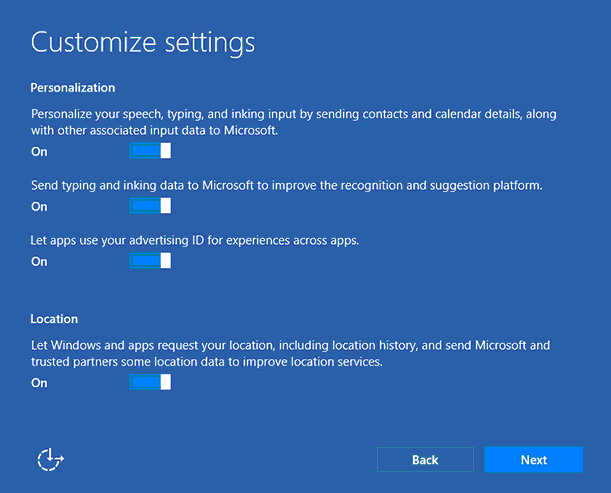611x493 pixels.
Task: Toggle off the advertising ID switch
Action: point(150,261)
